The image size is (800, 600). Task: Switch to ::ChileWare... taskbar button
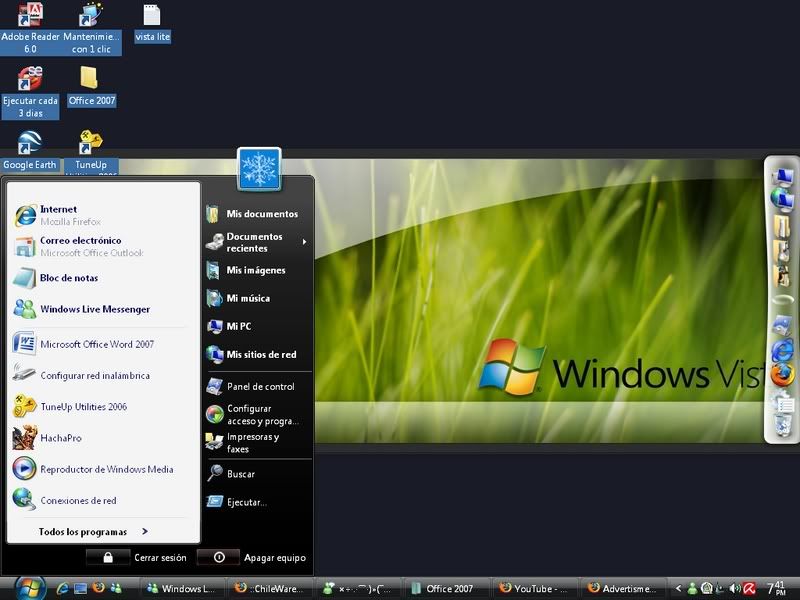[x=271, y=588]
